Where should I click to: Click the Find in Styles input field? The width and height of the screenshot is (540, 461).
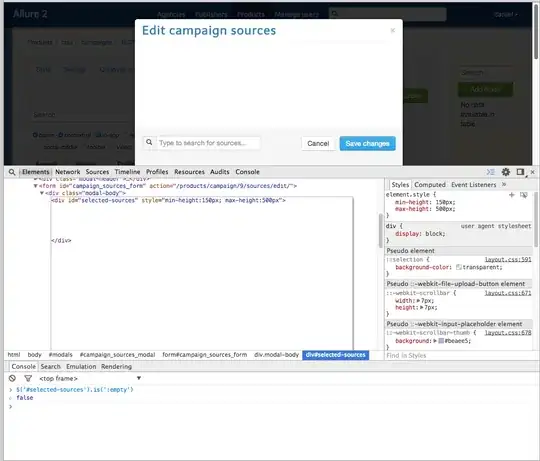coord(458,355)
